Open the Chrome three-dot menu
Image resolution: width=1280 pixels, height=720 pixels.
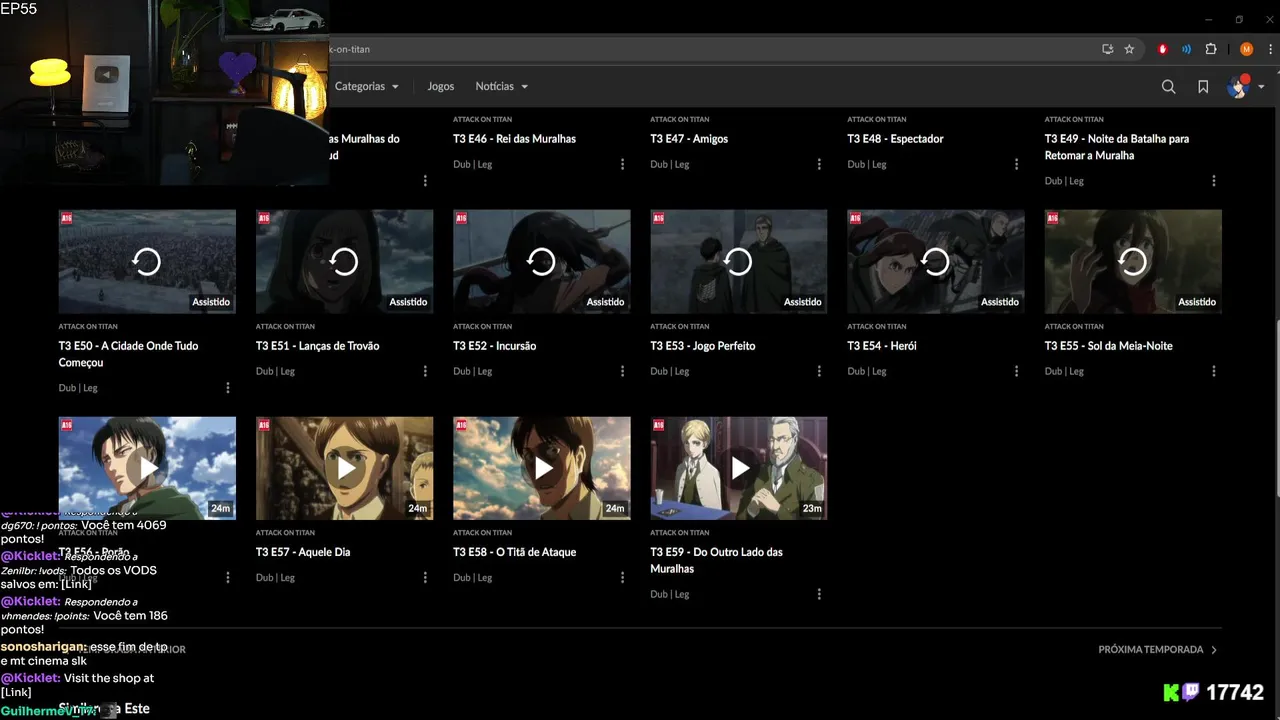click(1268, 49)
